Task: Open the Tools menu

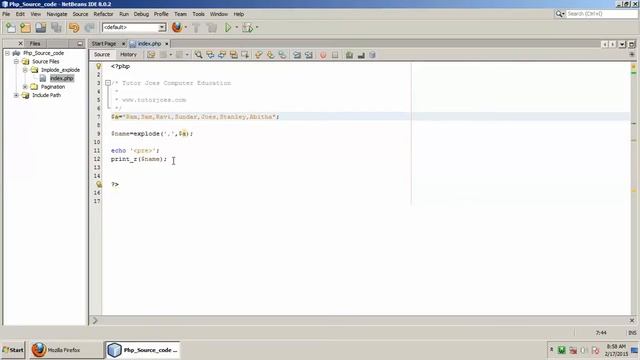Action: [198, 14]
